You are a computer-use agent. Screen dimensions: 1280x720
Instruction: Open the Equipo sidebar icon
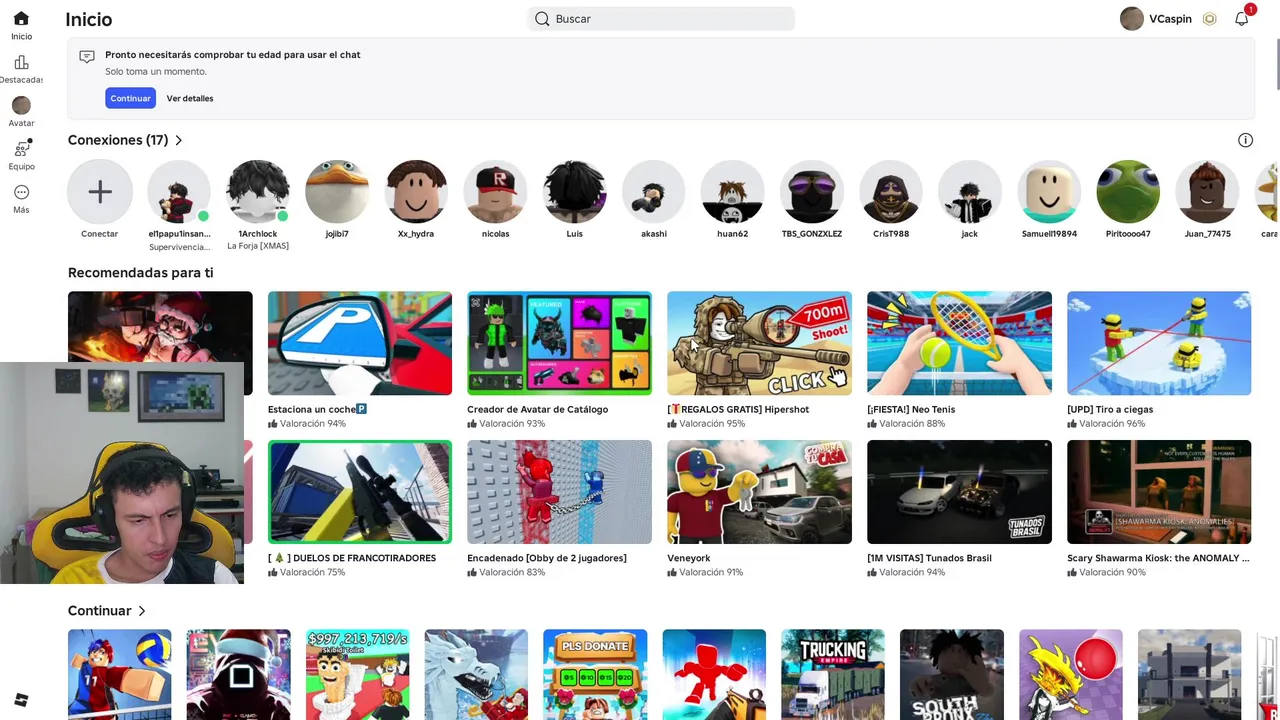(x=21, y=149)
